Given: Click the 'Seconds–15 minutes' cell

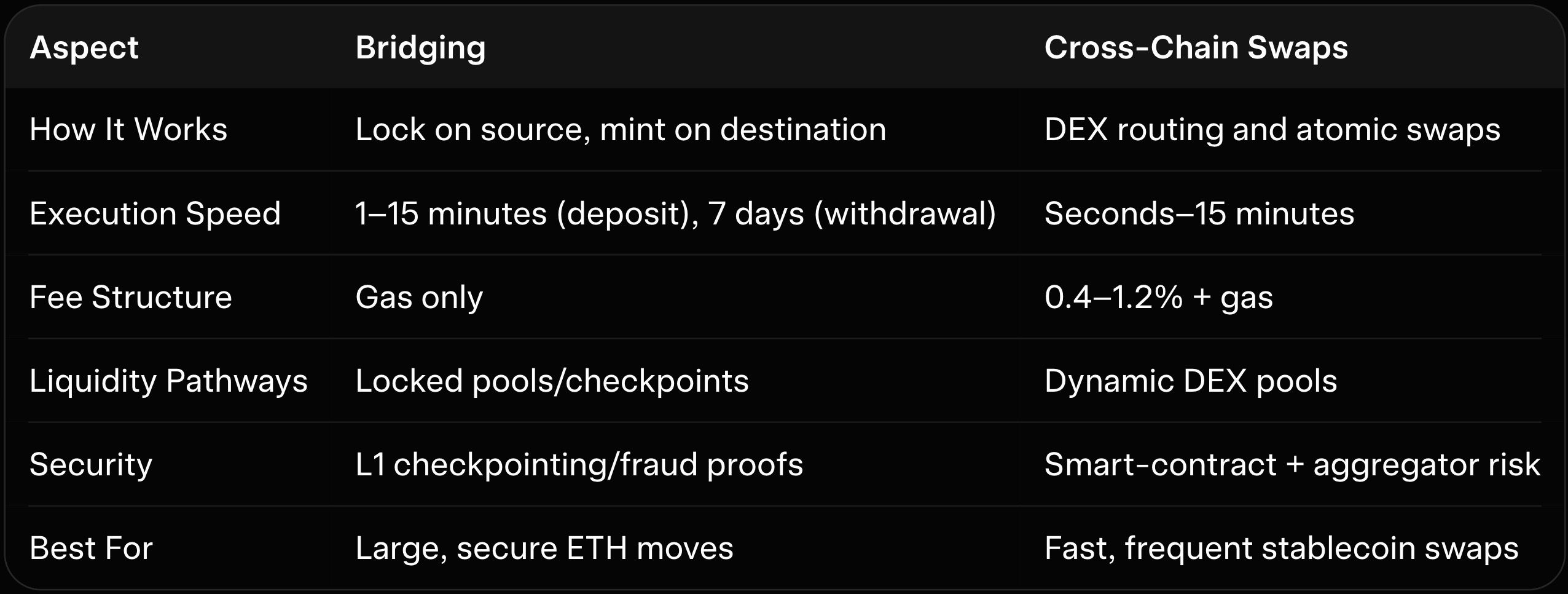Looking at the screenshot, I should (1199, 213).
